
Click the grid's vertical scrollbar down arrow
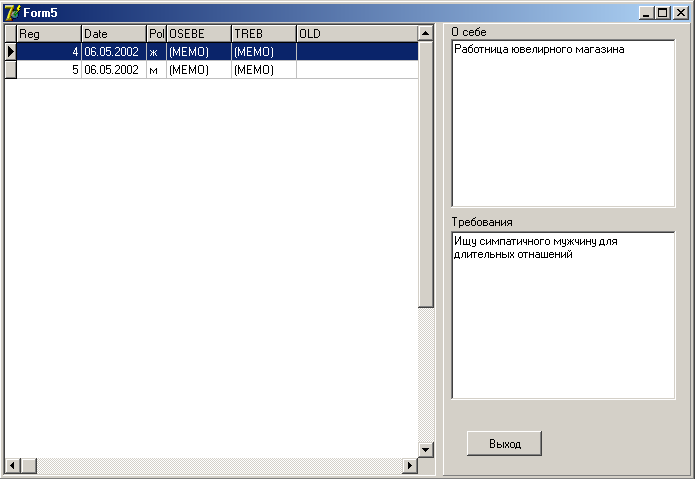tap(426, 450)
